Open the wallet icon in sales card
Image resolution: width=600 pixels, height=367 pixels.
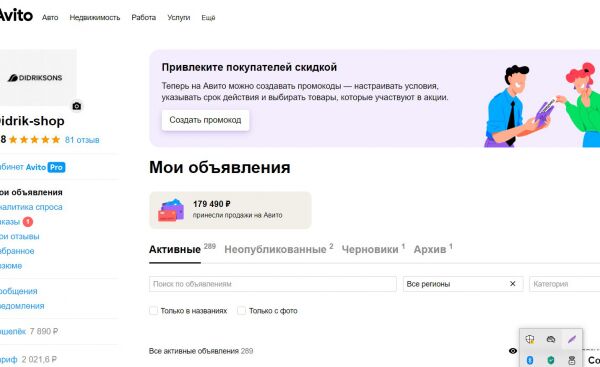(171, 210)
